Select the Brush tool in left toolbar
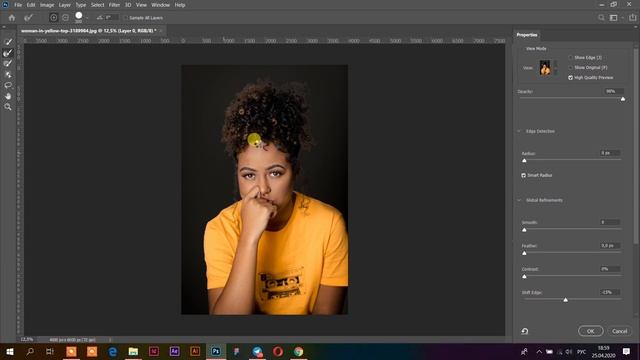 tap(8, 63)
